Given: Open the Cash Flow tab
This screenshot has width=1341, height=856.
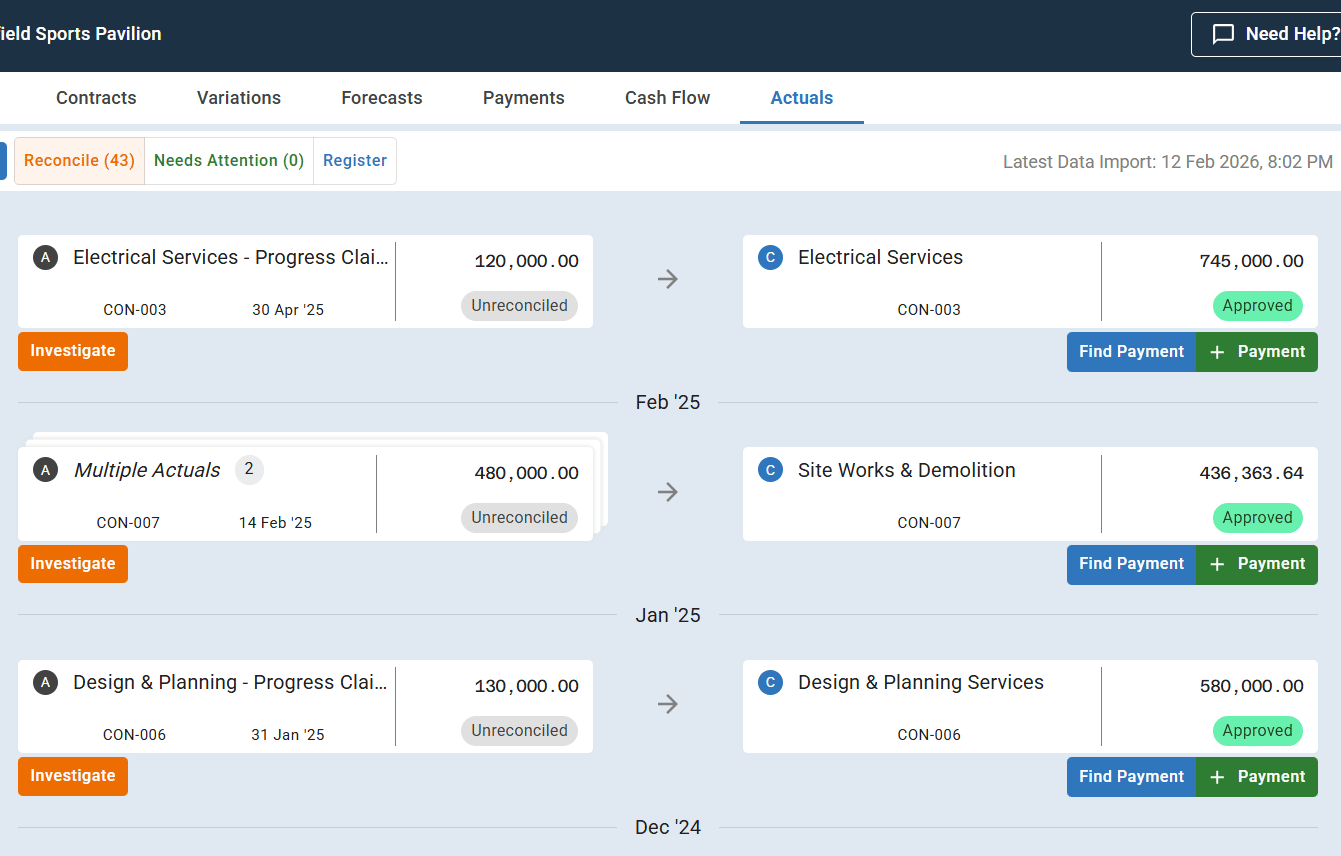Looking at the screenshot, I should [x=667, y=98].
